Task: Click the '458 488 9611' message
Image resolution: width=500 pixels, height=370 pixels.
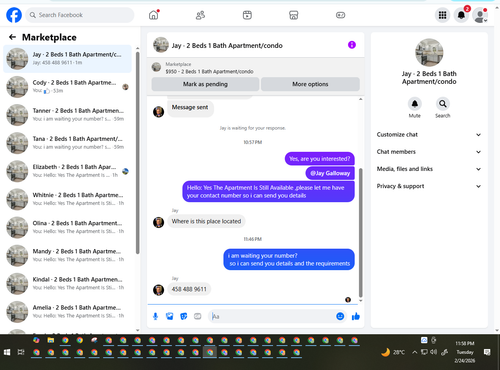Action: [189, 289]
